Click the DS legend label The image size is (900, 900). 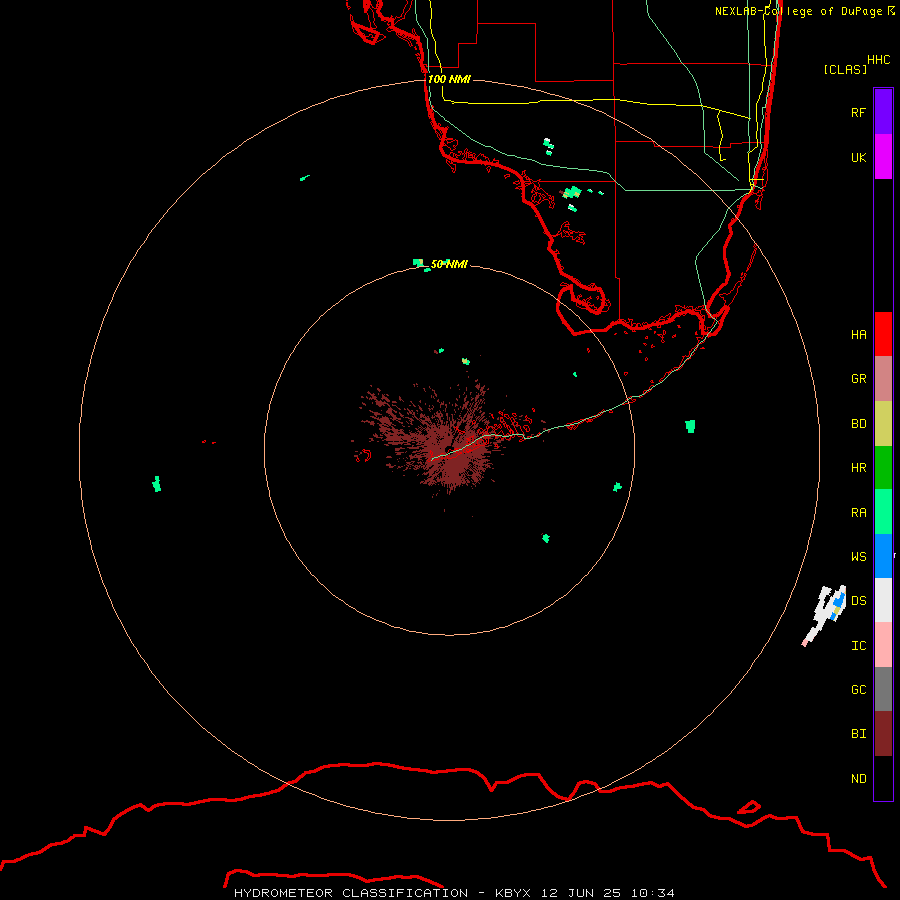[x=859, y=601]
